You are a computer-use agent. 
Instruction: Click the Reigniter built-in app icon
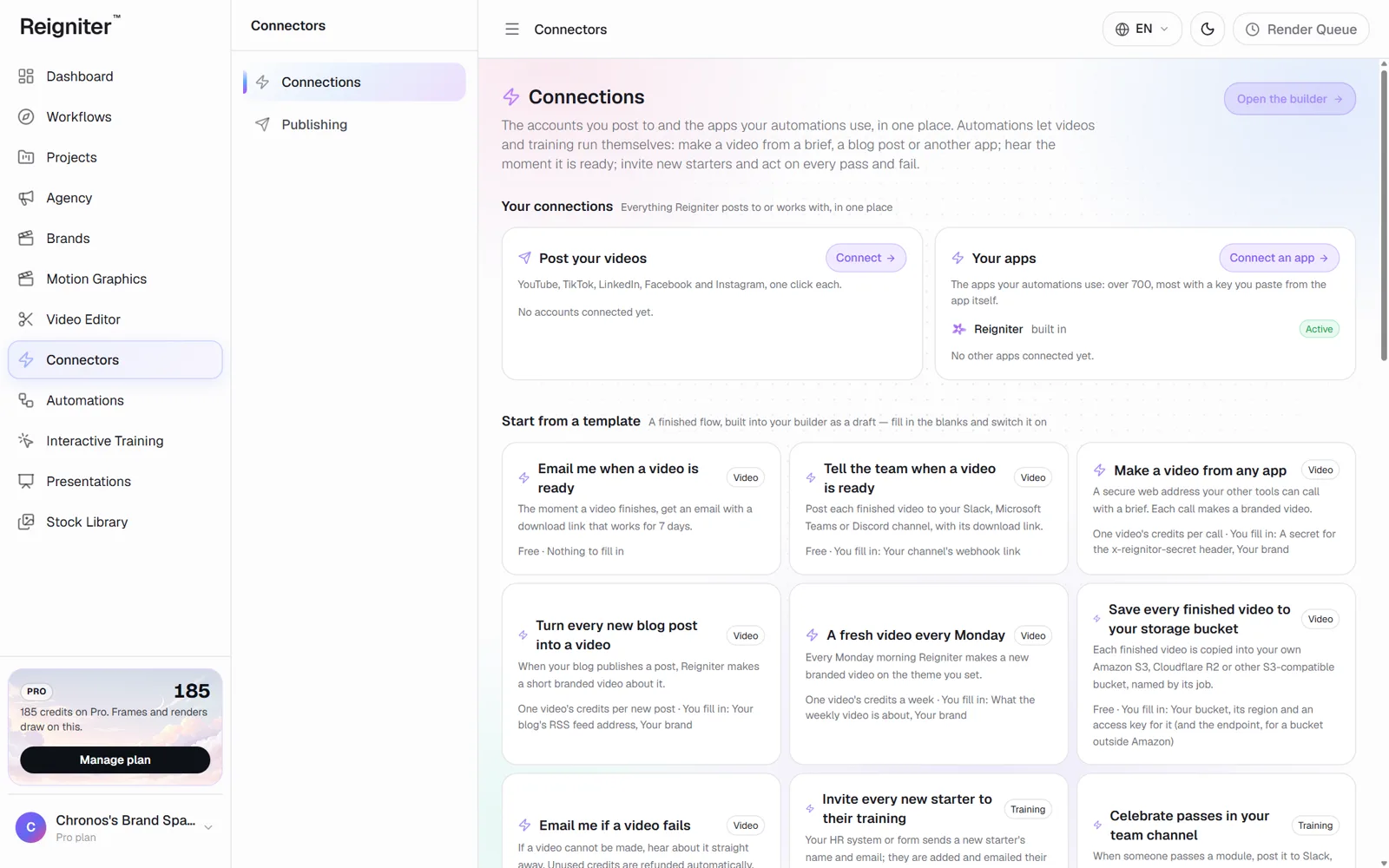(x=958, y=329)
